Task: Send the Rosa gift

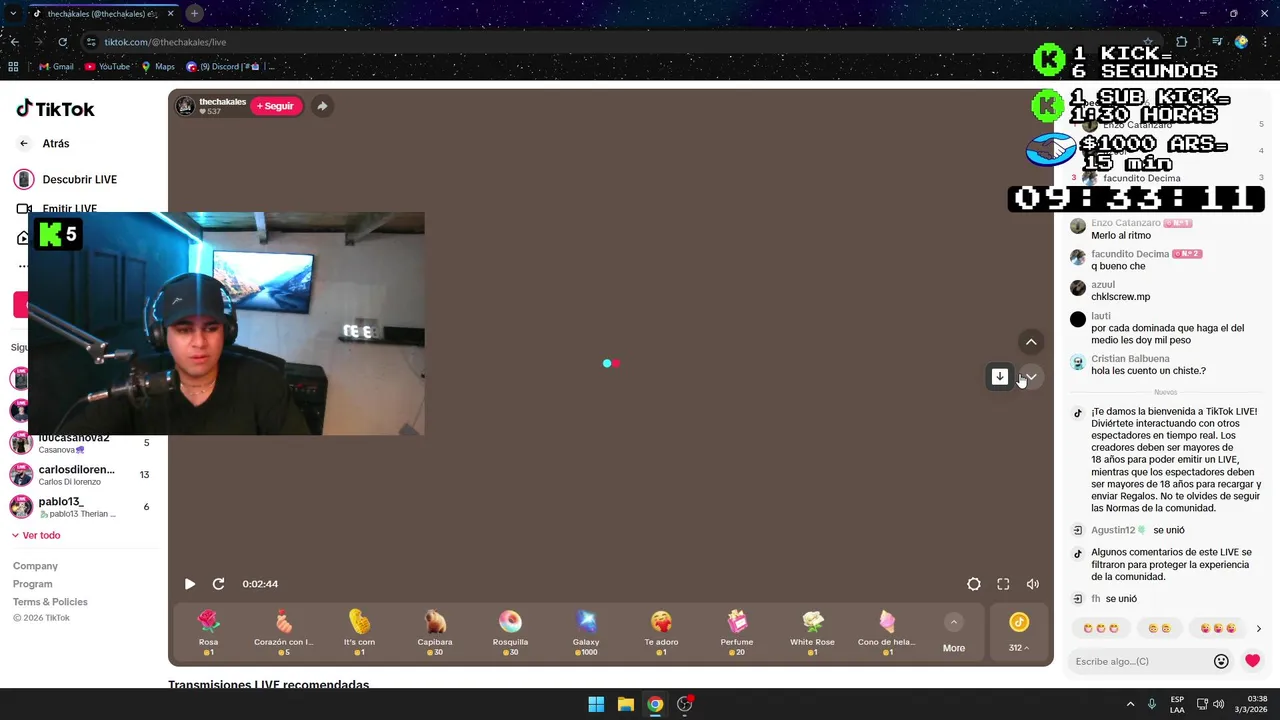Action: click(x=208, y=633)
